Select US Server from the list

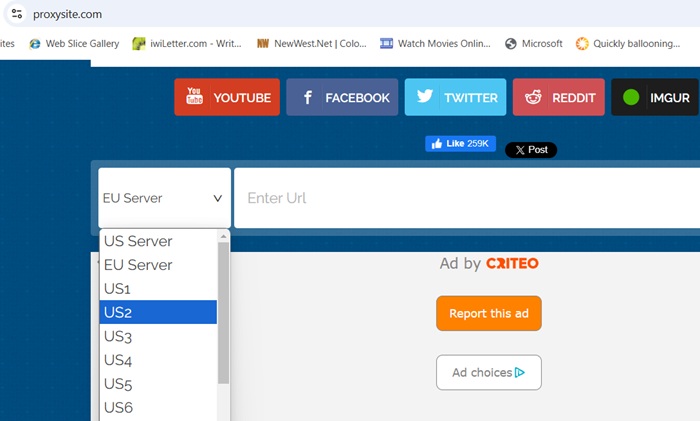tap(158, 241)
